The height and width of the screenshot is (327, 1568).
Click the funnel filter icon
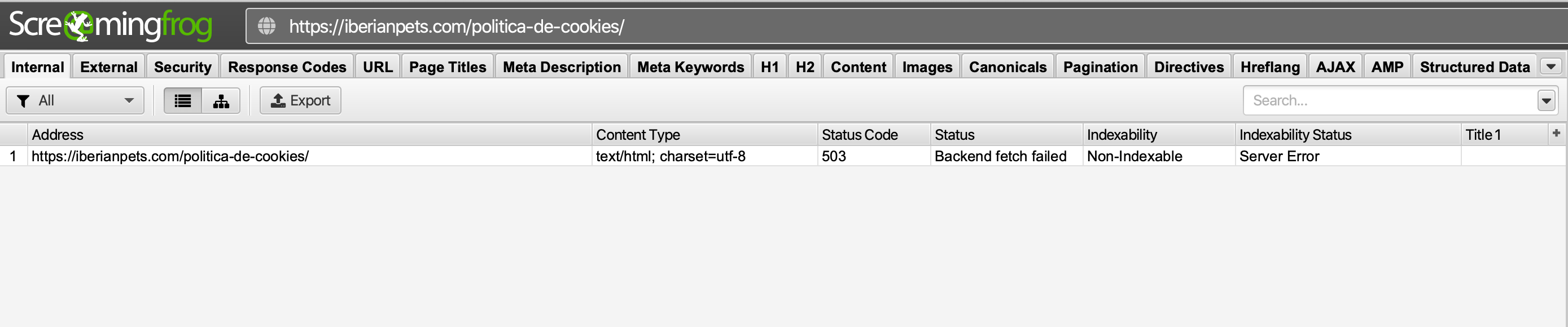(x=23, y=101)
